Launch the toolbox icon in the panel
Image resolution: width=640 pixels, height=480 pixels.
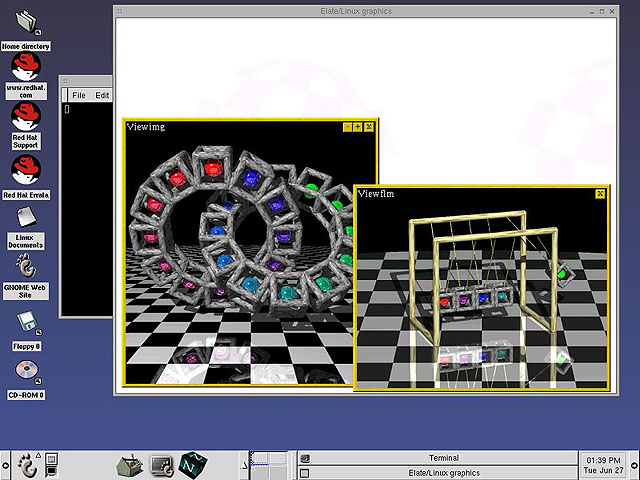[129, 464]
